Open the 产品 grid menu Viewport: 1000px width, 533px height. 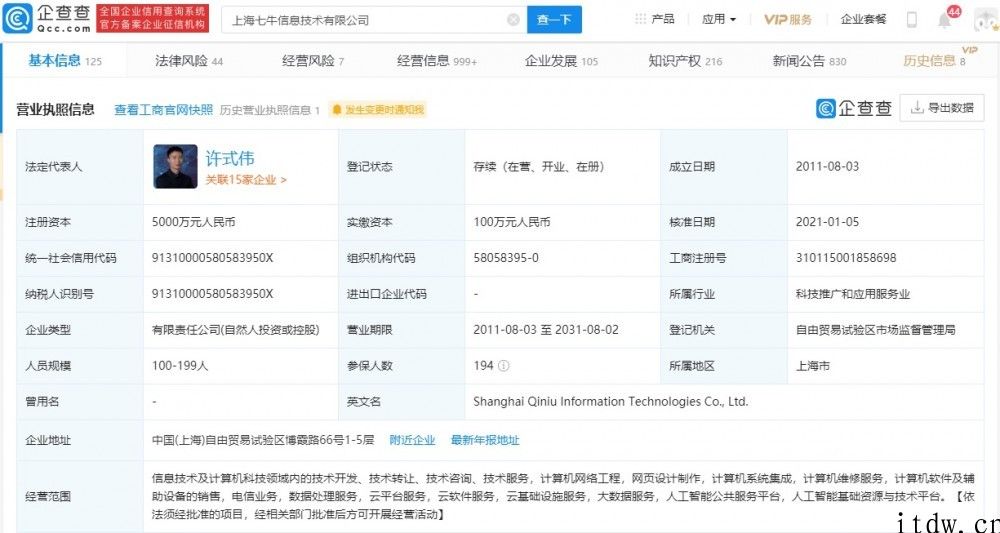click(655, 19)
